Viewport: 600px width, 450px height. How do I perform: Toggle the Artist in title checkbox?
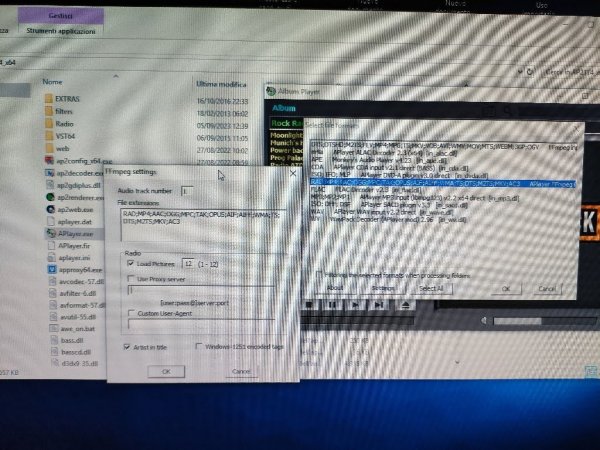tap(127, 347)
